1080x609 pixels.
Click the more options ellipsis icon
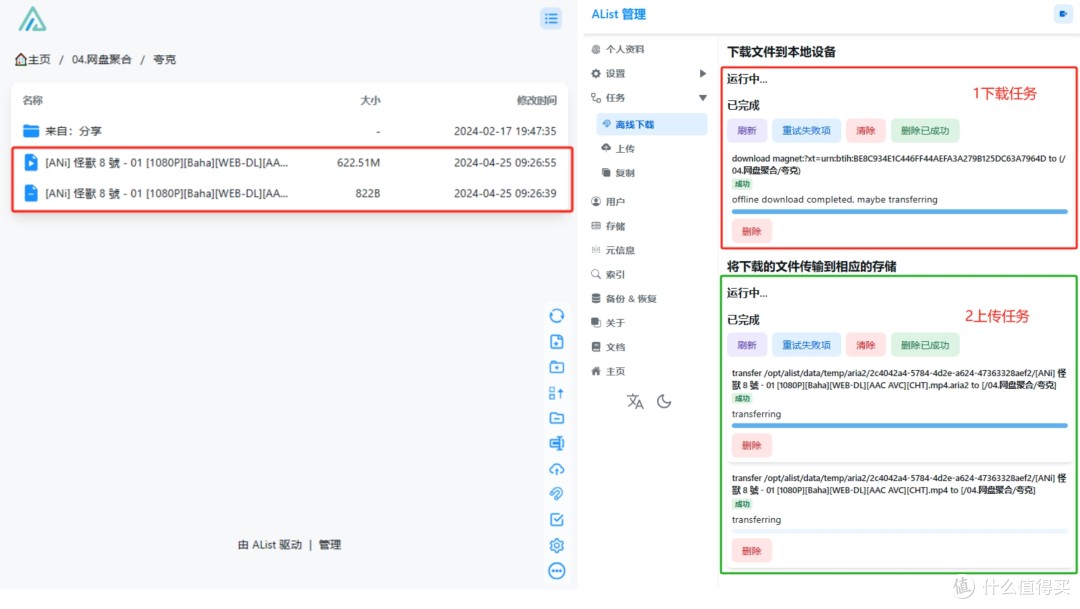click(557, 570)
